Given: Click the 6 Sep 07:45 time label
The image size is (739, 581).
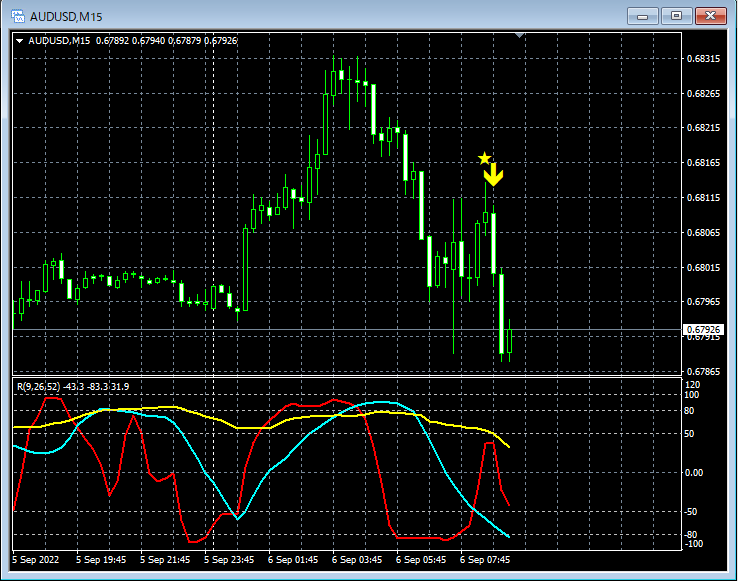Looking at the screenshot, I should (485, 560).
